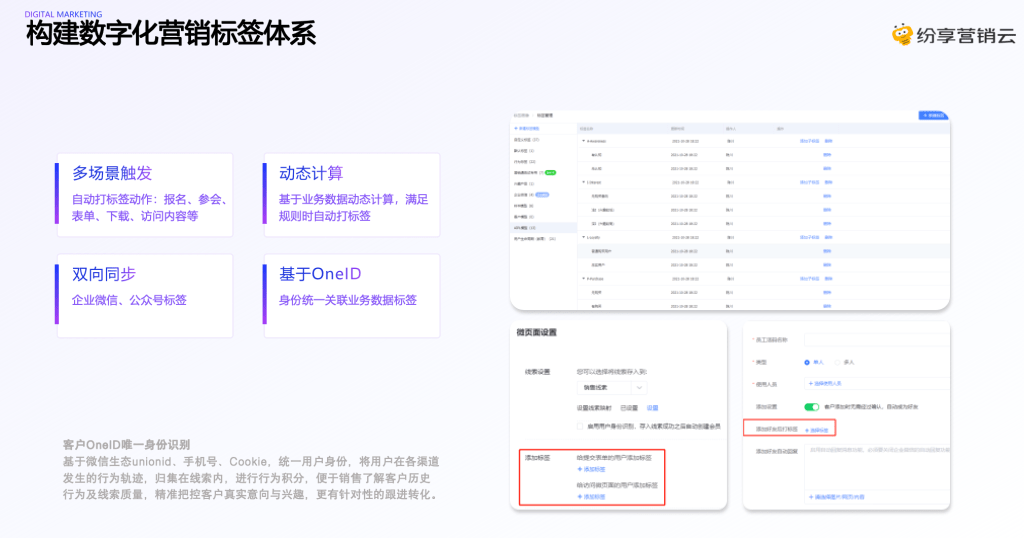Click the 选择标签 plus link in red box
The width and height of the screenshot is (1024, 538).
[x=817, y=430]
